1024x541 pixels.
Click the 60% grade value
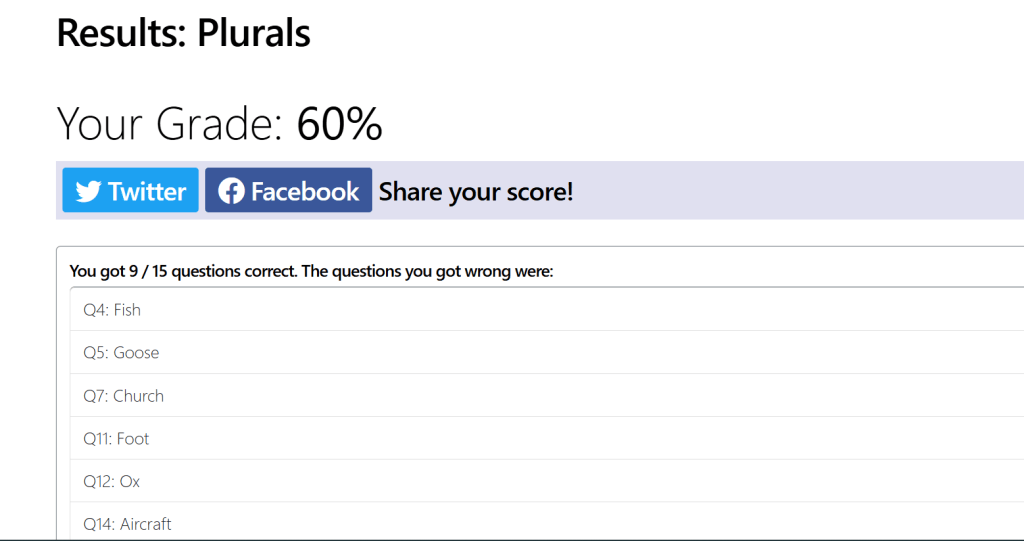point(340,124)
